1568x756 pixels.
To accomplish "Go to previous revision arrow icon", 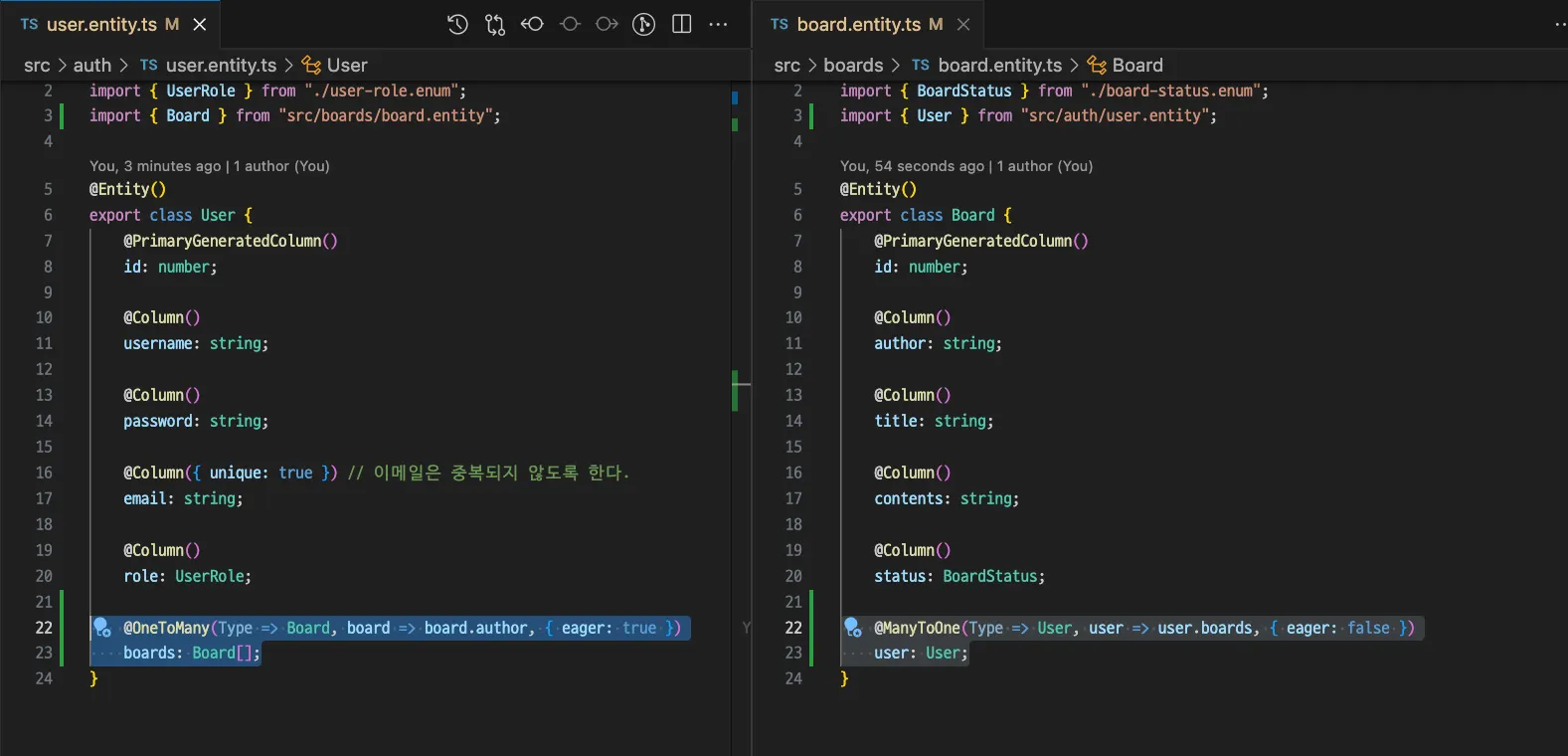I will pyautogui.click(x=532, y=24).
